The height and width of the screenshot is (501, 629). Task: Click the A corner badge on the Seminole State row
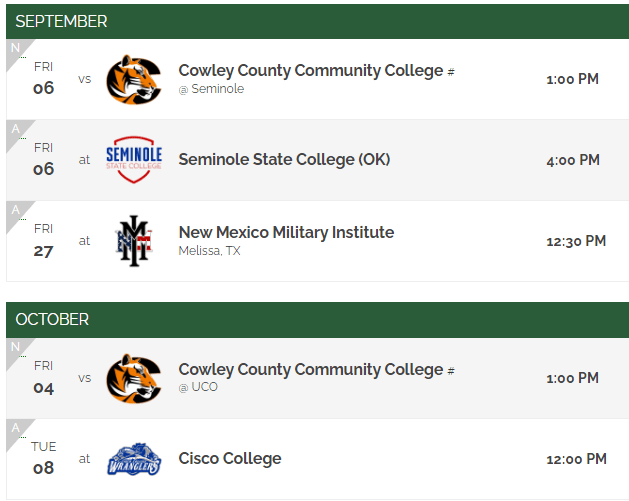[x=14, y=128]
